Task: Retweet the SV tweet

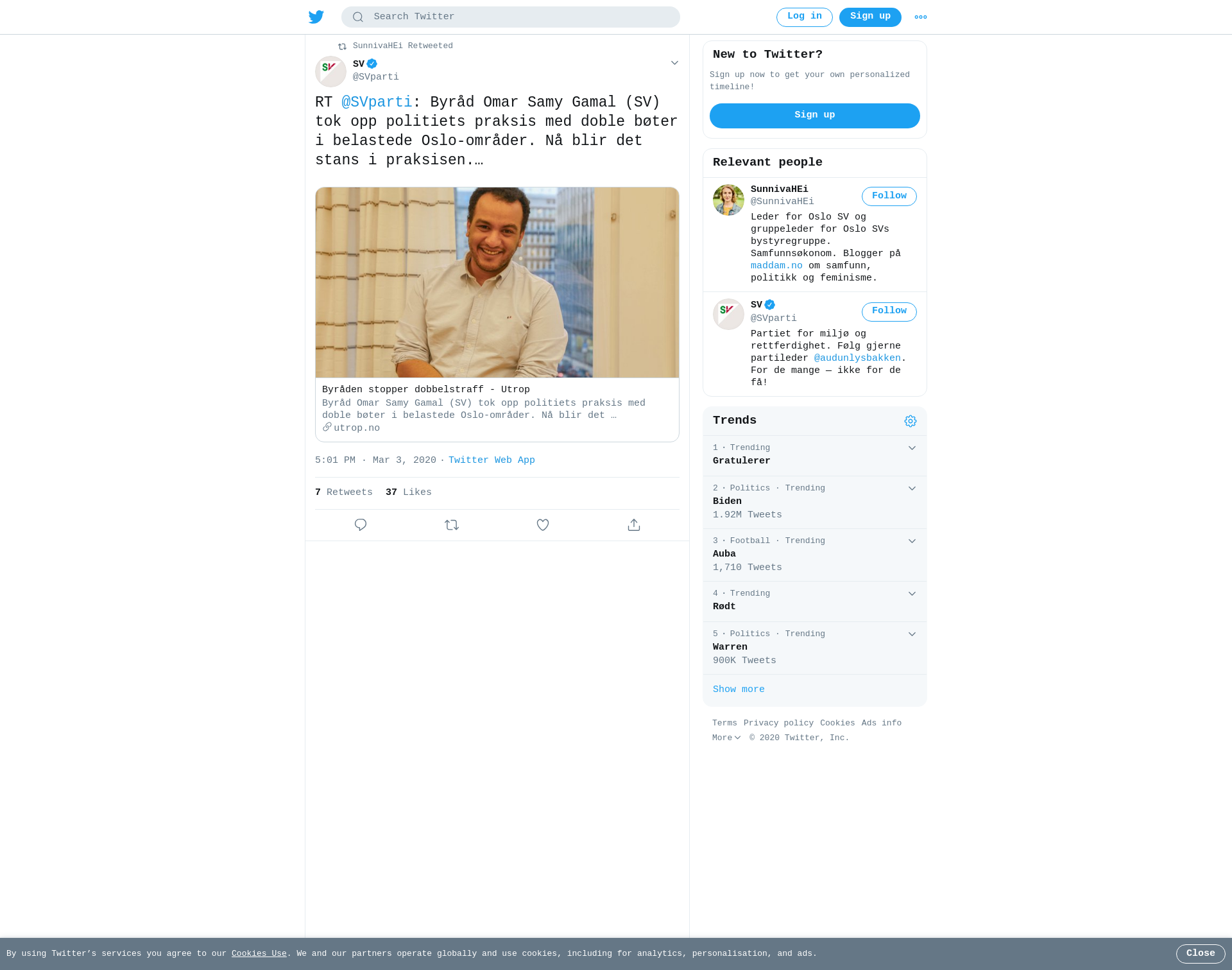Action: [x=452, y=525]
